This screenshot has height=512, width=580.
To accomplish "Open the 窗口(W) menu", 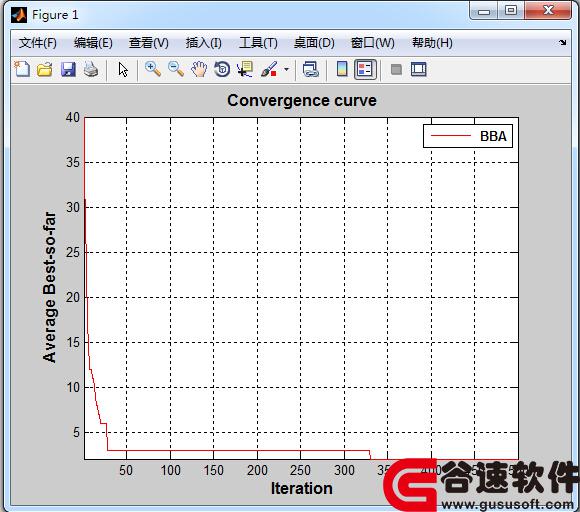I will coord(372,43).
